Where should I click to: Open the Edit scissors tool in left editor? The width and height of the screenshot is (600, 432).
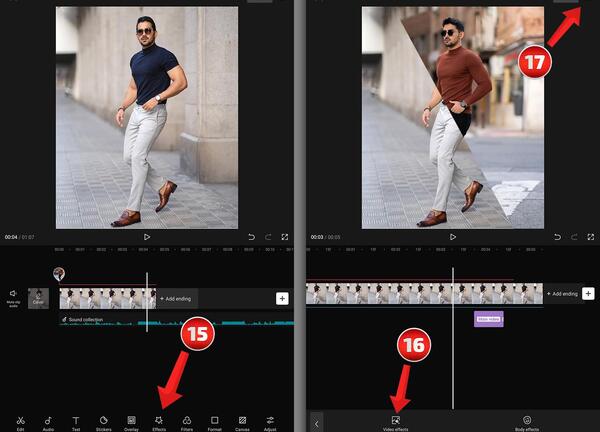click(x=20, y=423)
